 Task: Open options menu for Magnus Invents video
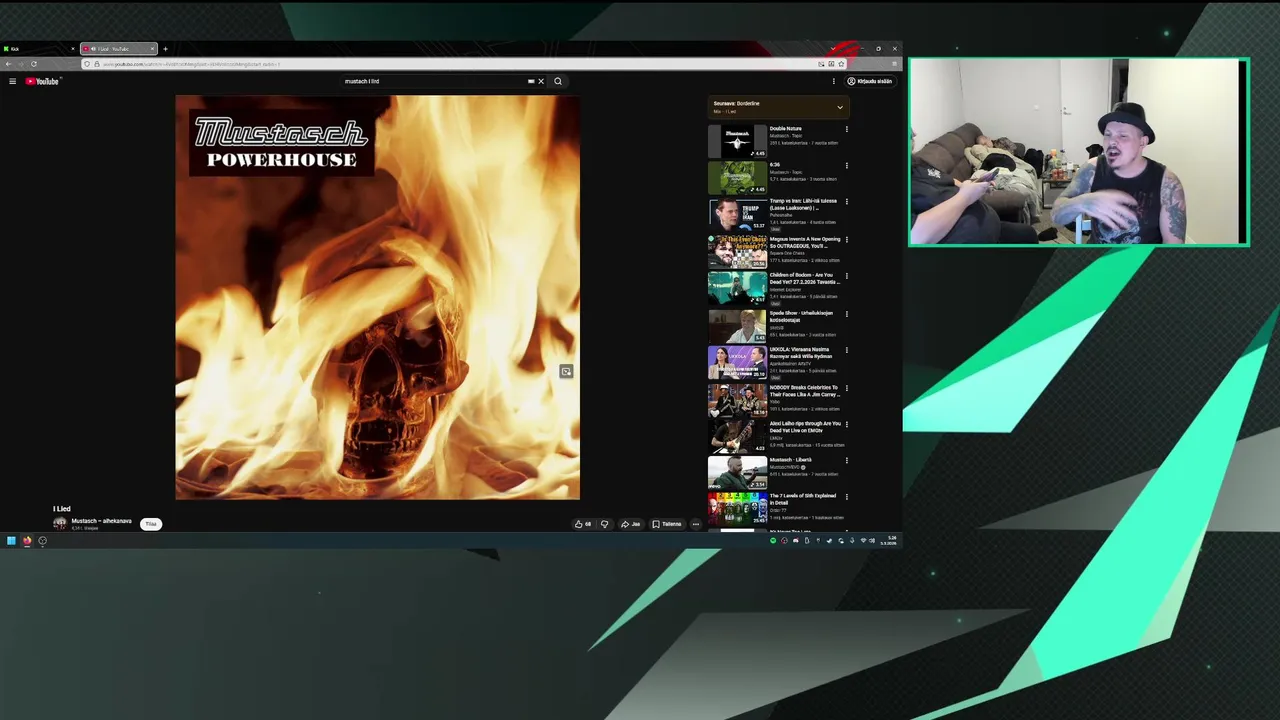[x=846, y=240]
